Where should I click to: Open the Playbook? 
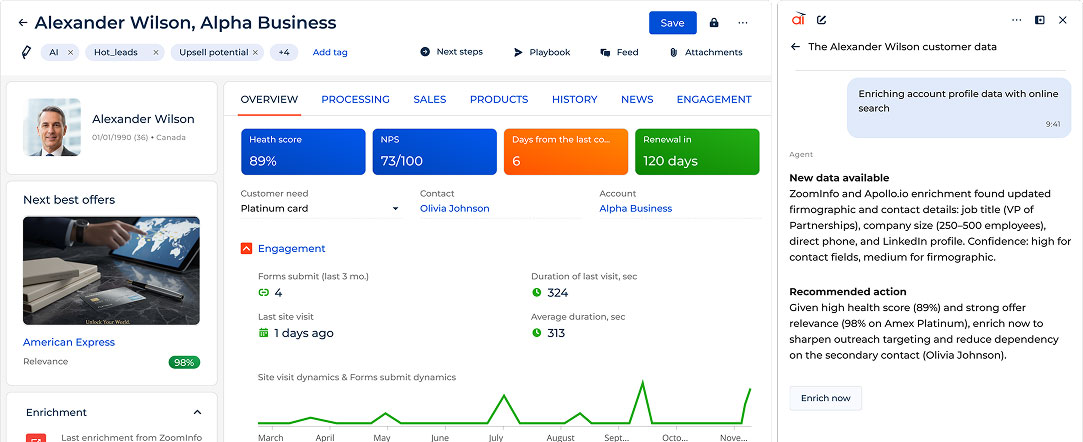pos(542,52)
